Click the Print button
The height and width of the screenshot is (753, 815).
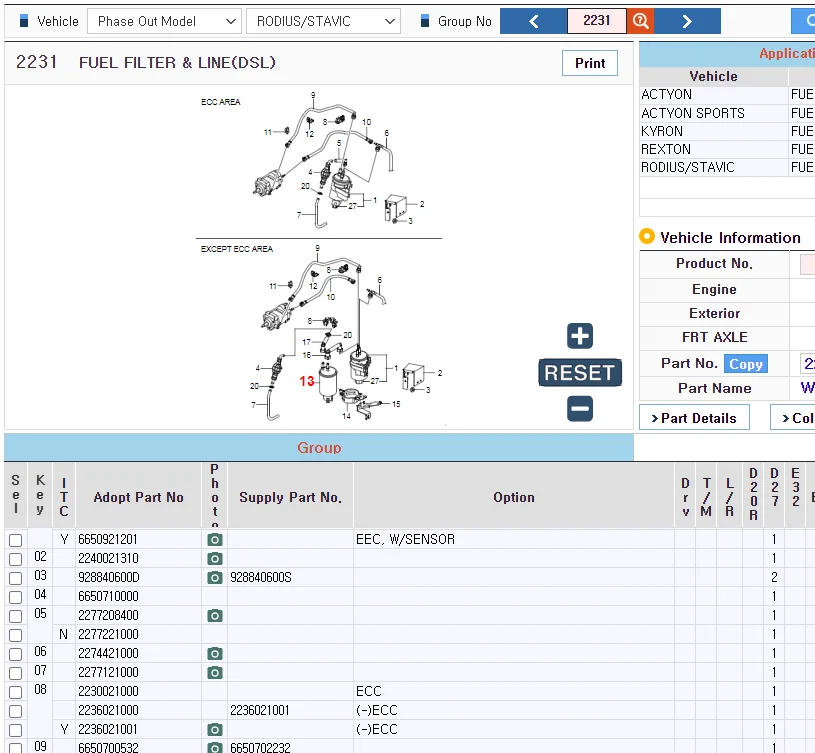coord(590,63)
